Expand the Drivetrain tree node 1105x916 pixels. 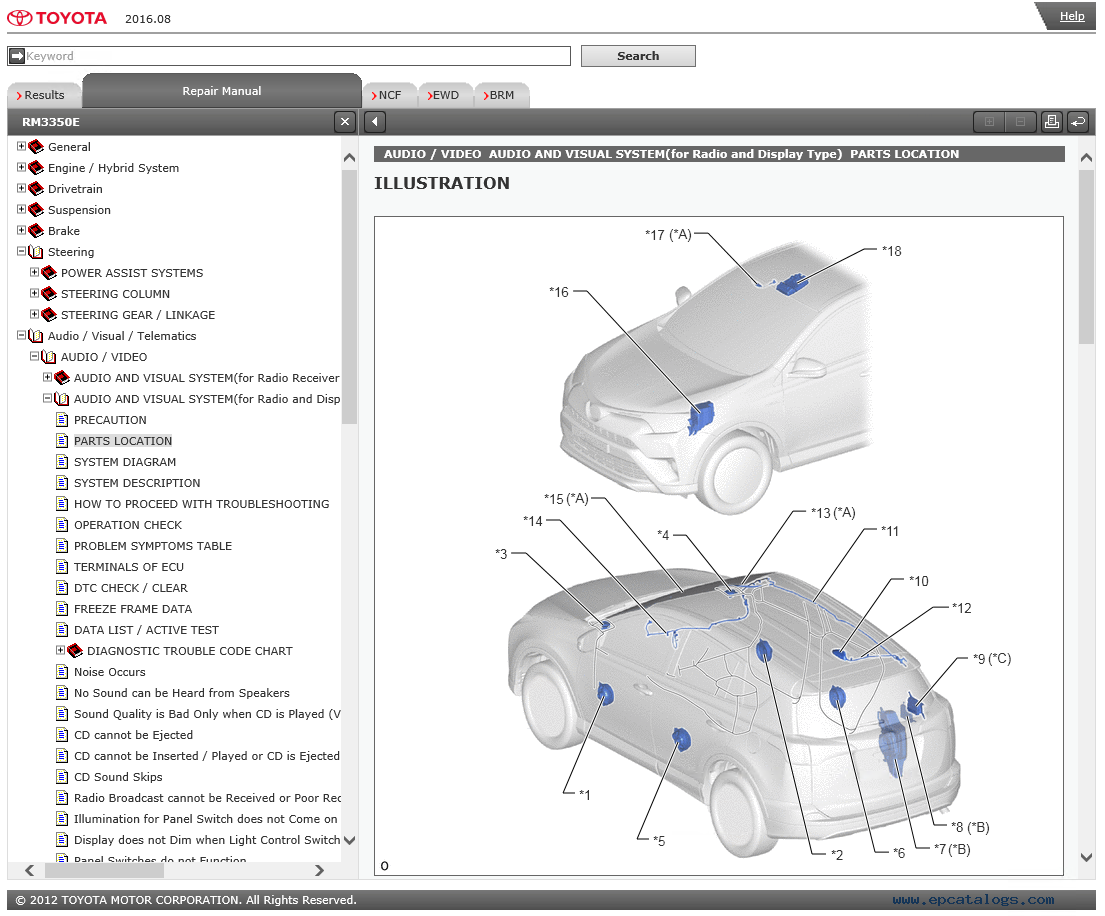coord(21,188)
